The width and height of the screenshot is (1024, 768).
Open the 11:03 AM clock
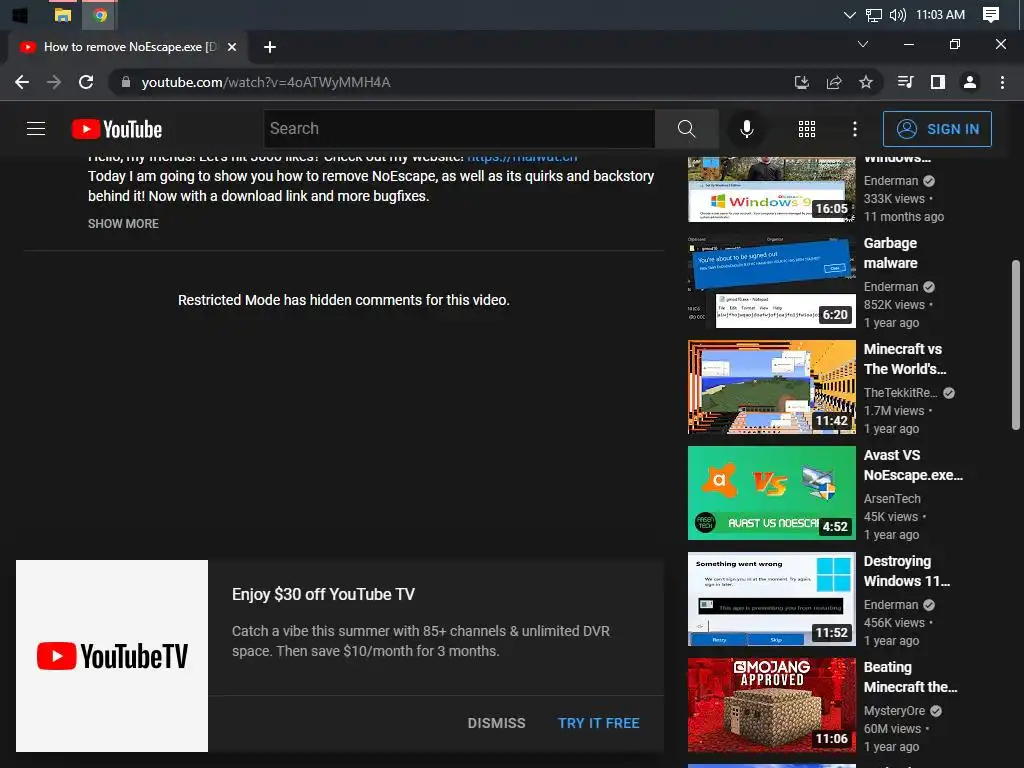click(940, 14)
